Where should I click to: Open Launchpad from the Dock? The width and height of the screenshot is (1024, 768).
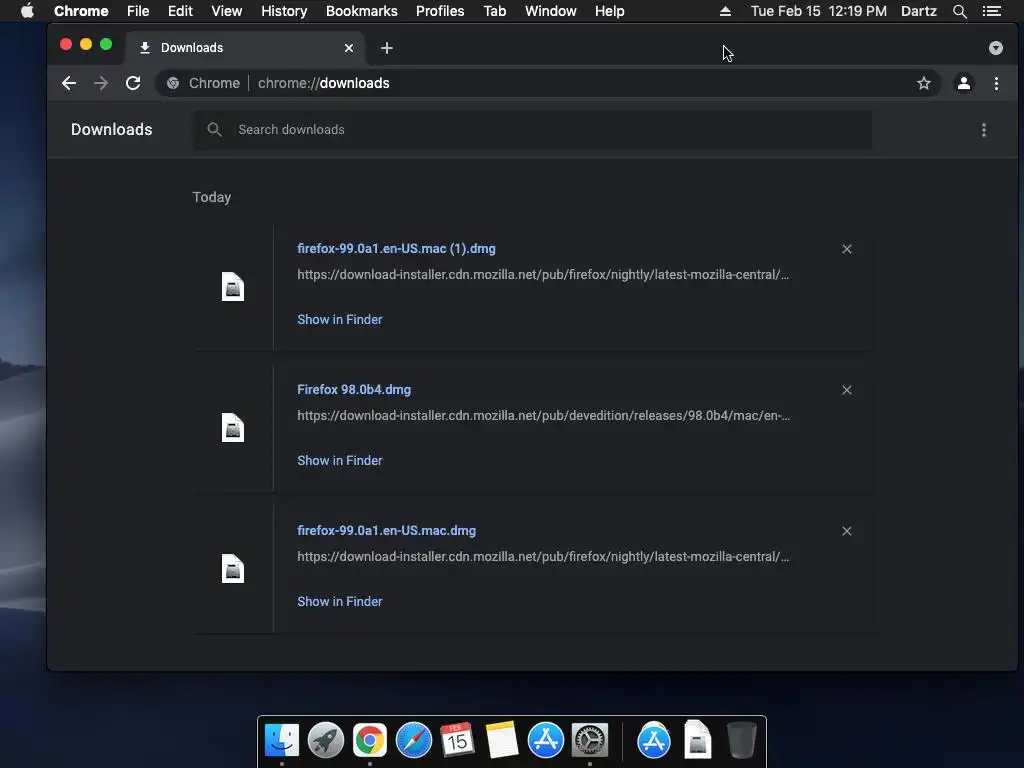pyautogui.click(x=325, y=741)
